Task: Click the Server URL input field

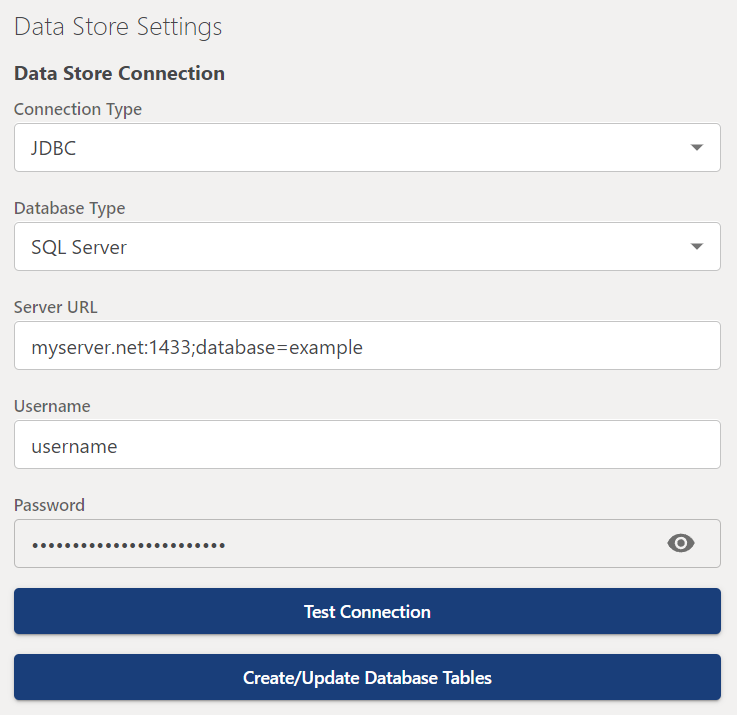Action: (367, 346)
